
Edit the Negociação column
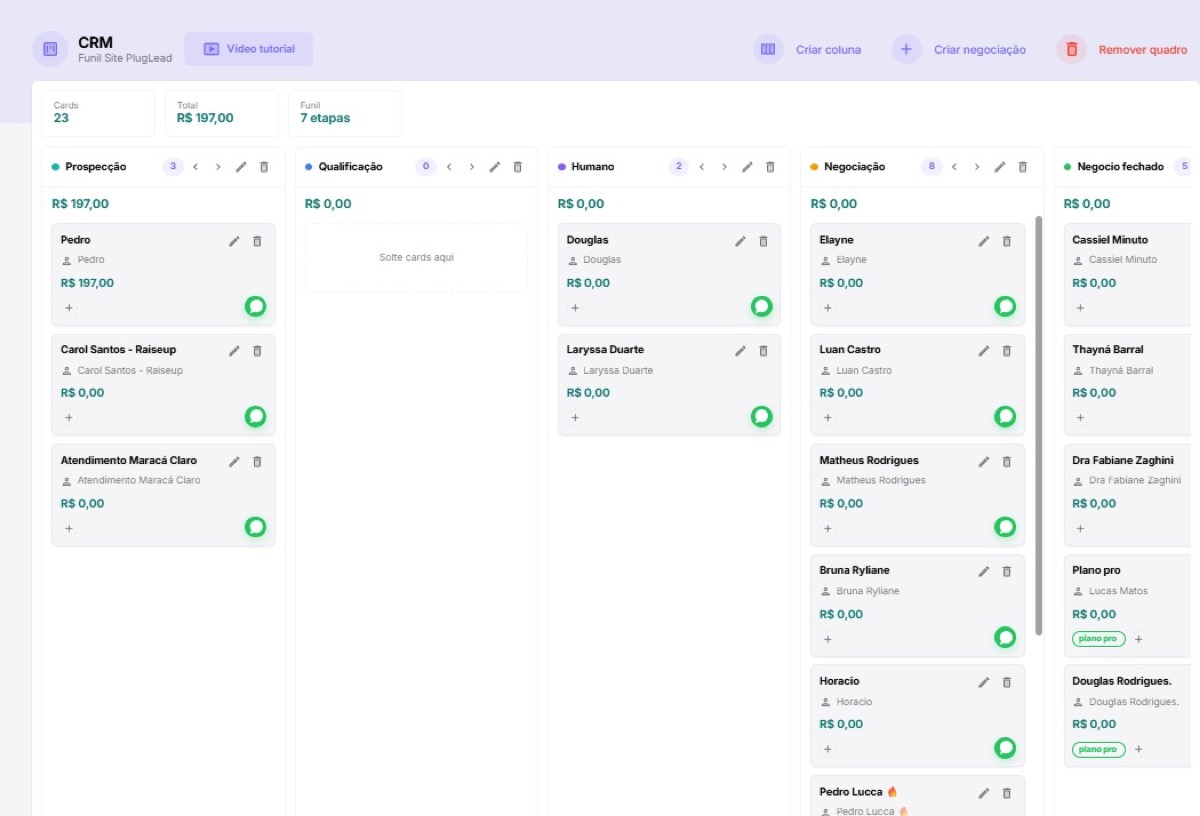click(x=1000, y=167)
